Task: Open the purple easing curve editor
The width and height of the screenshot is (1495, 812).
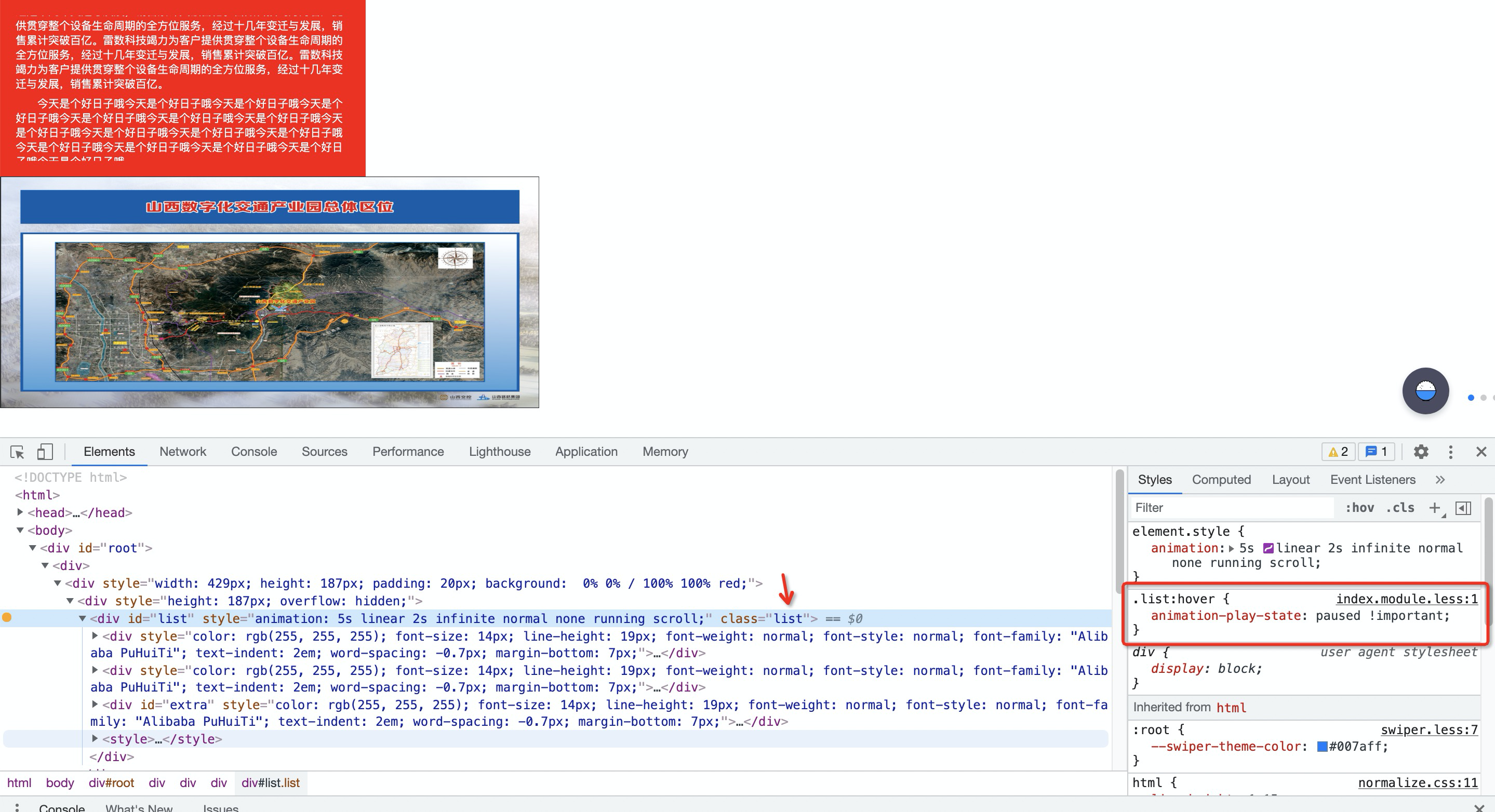Action: click(x=1268, y=549)
